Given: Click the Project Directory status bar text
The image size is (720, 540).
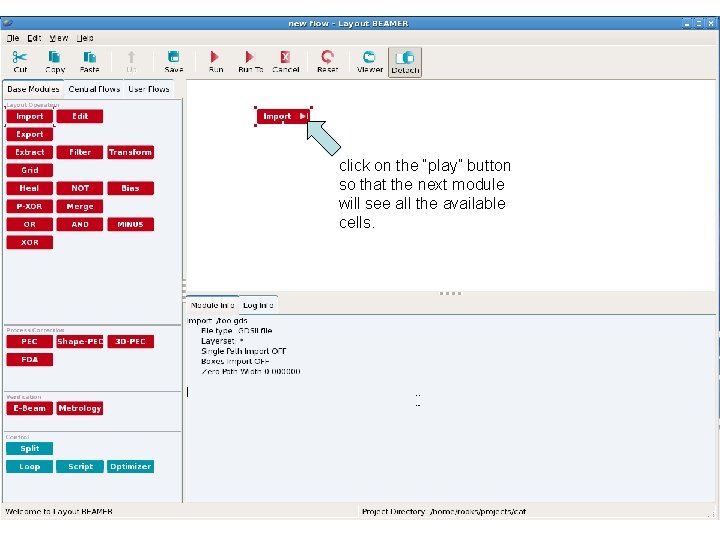Looking at the screenshot, I should coord(444,512).
